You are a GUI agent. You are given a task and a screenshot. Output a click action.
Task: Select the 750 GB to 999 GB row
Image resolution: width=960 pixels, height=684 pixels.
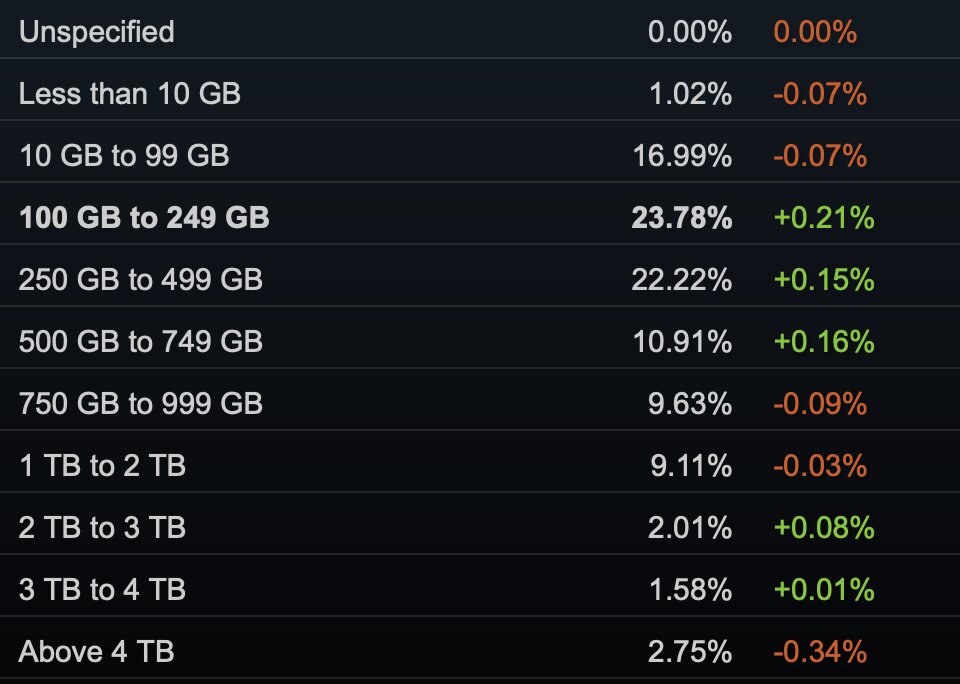[x=480, y=399]
